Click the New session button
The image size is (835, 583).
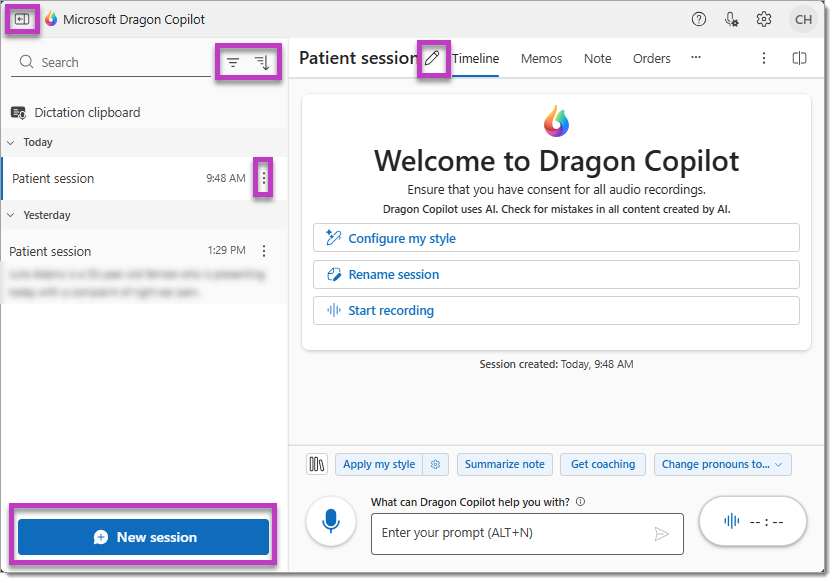click(x=144, y=537)
